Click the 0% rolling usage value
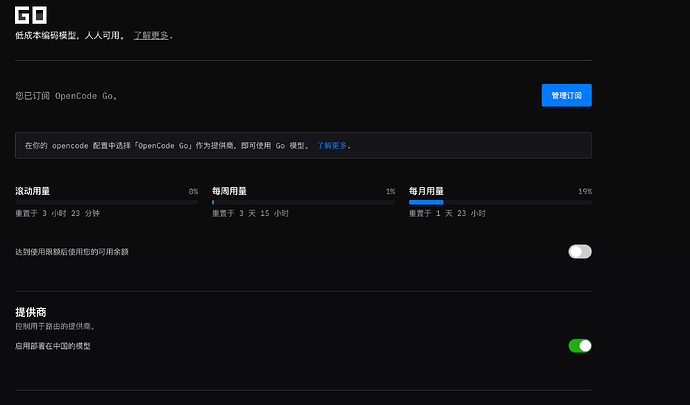690x405 pixels. click(193, 191)
